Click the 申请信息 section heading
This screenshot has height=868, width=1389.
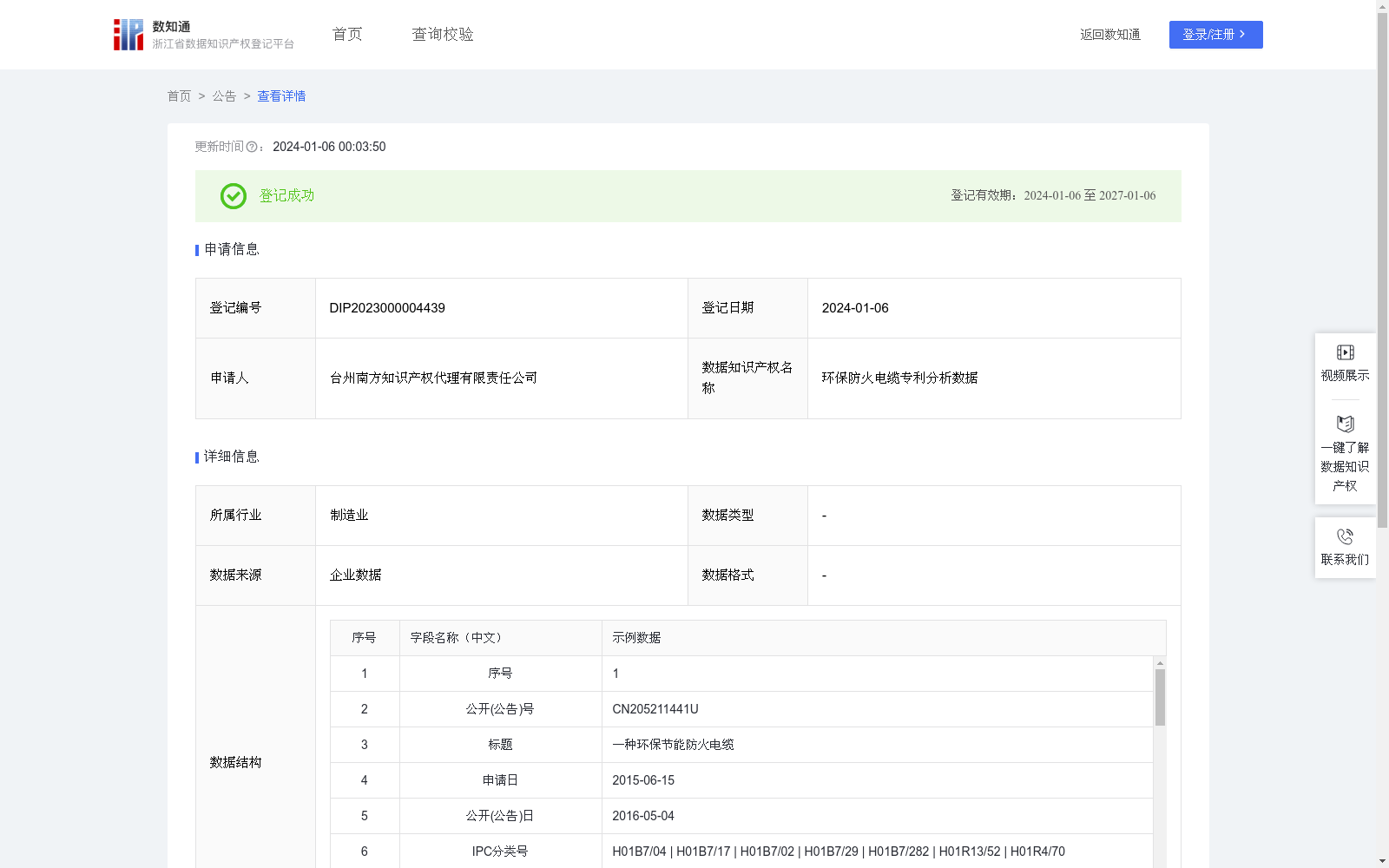[x=231, y=250]
